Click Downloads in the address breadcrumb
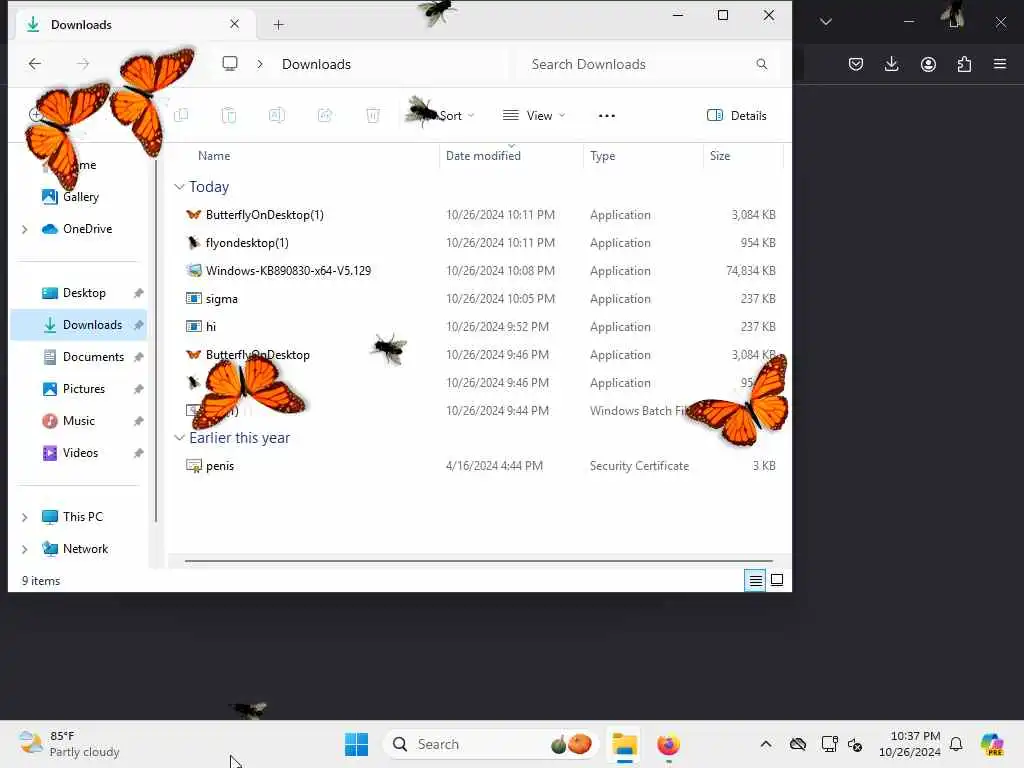Screen dimensions: 1024x768 point(316,64)
